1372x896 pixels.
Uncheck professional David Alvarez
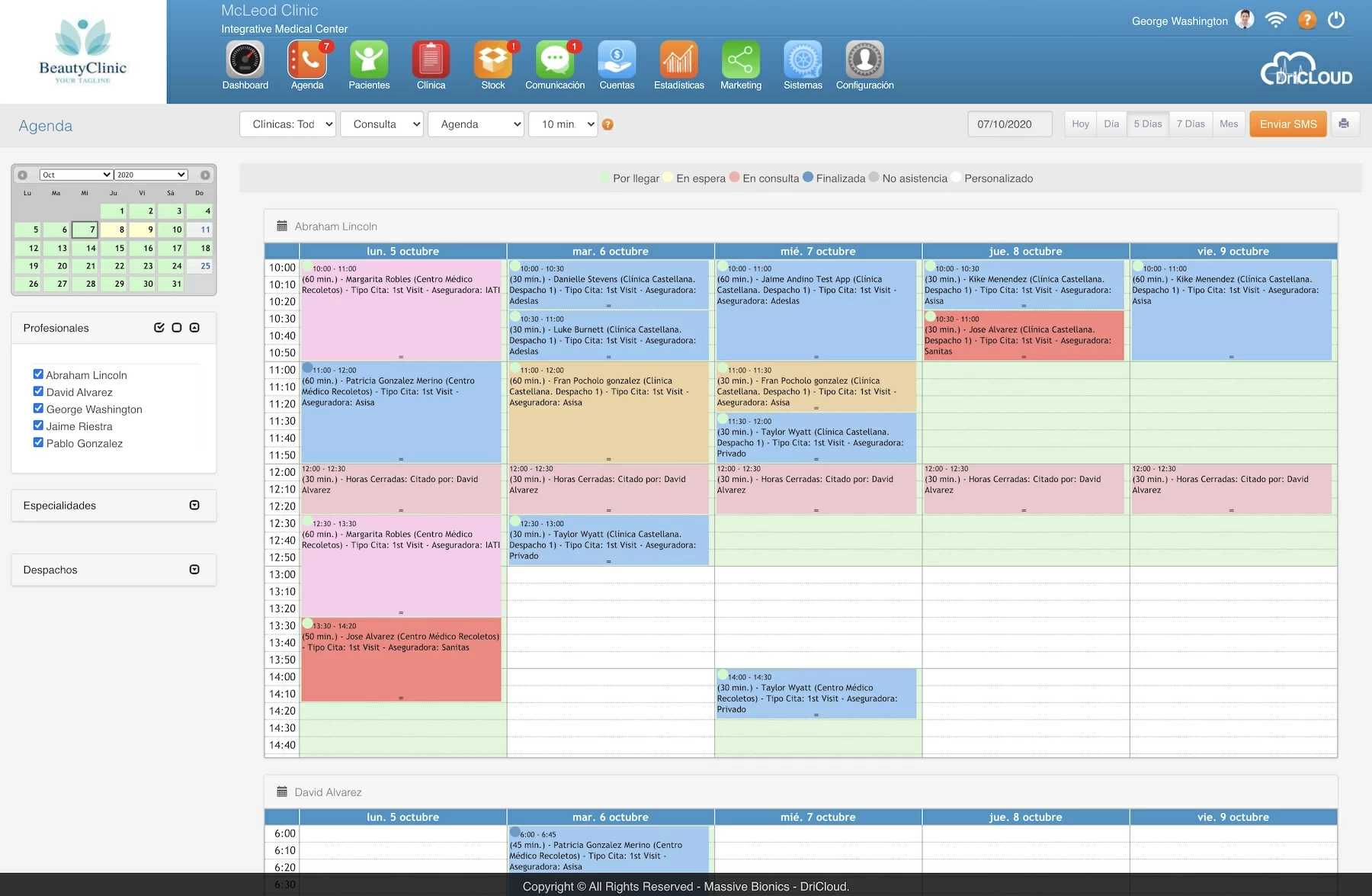pos(38,390)
